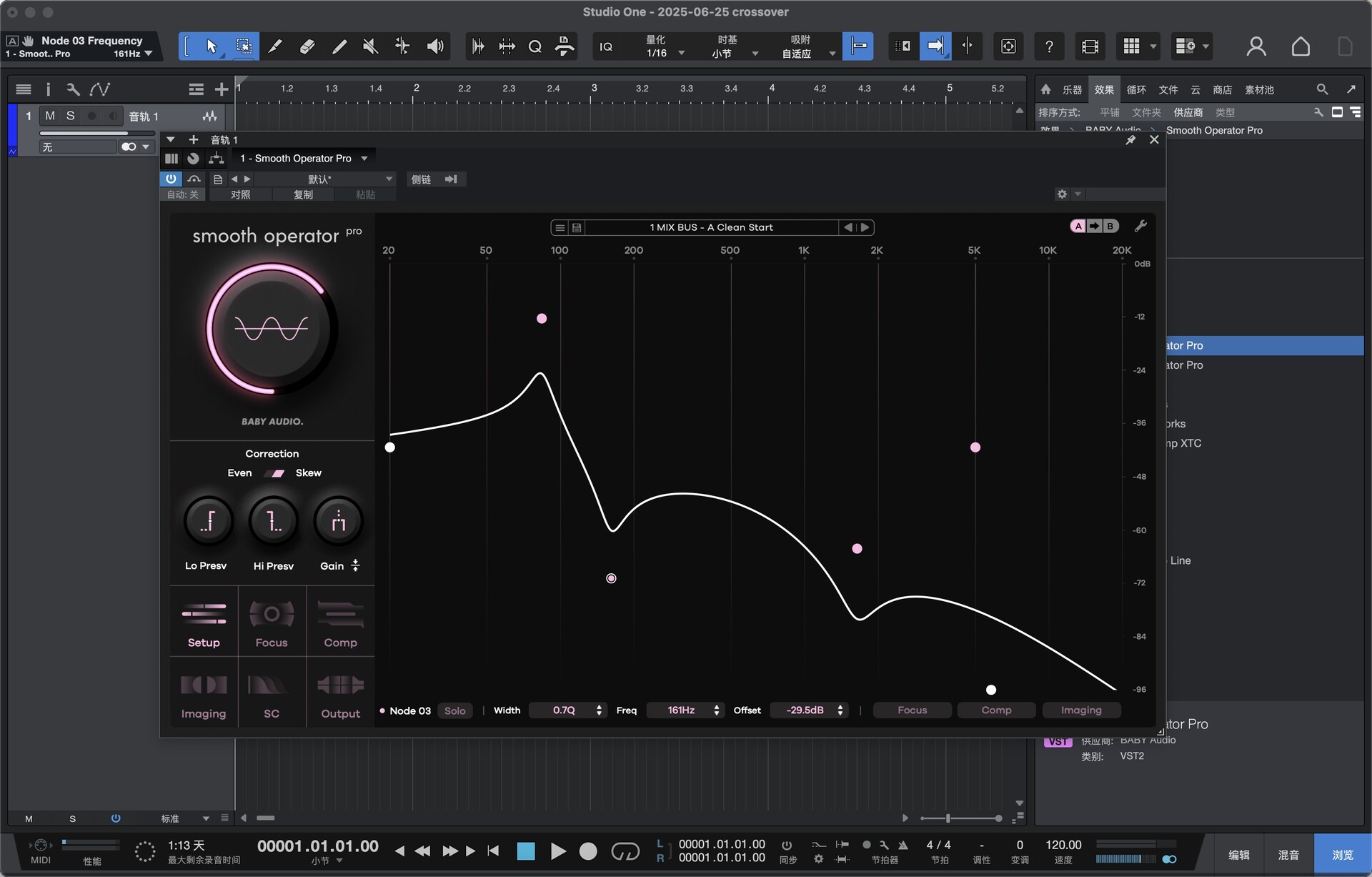Open the Comp section in plugin sidebar
This screenshot has width=1372, height=877.
click(340, 622)
